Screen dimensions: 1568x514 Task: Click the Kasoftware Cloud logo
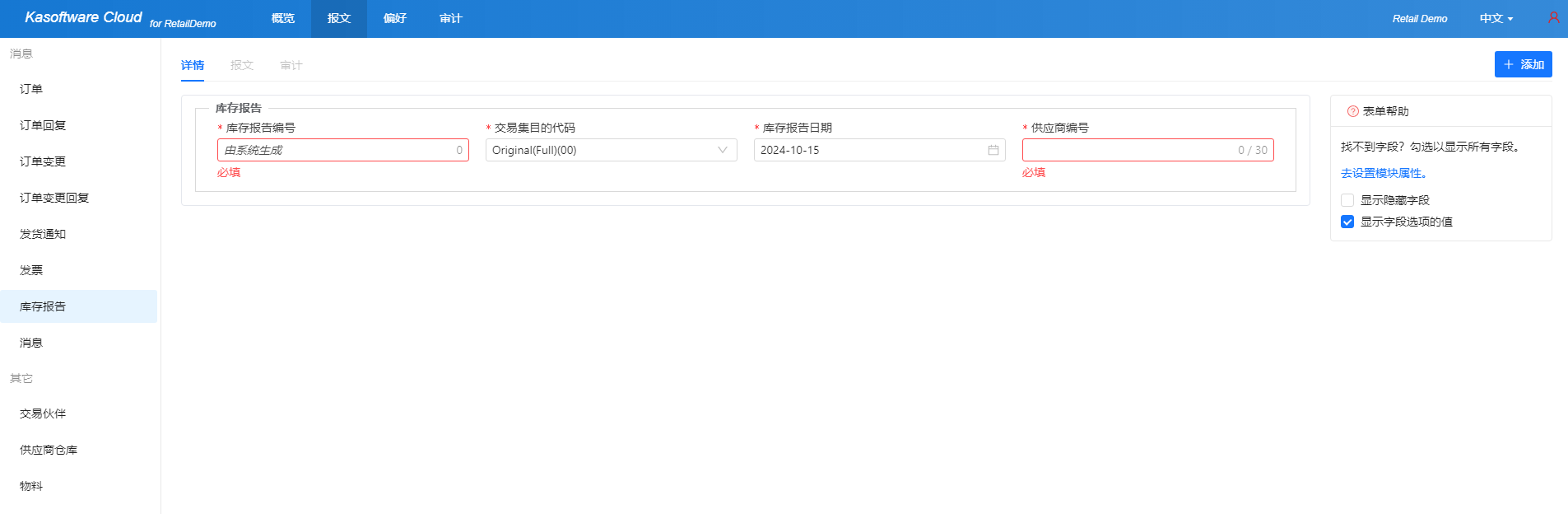coord(83,17)
